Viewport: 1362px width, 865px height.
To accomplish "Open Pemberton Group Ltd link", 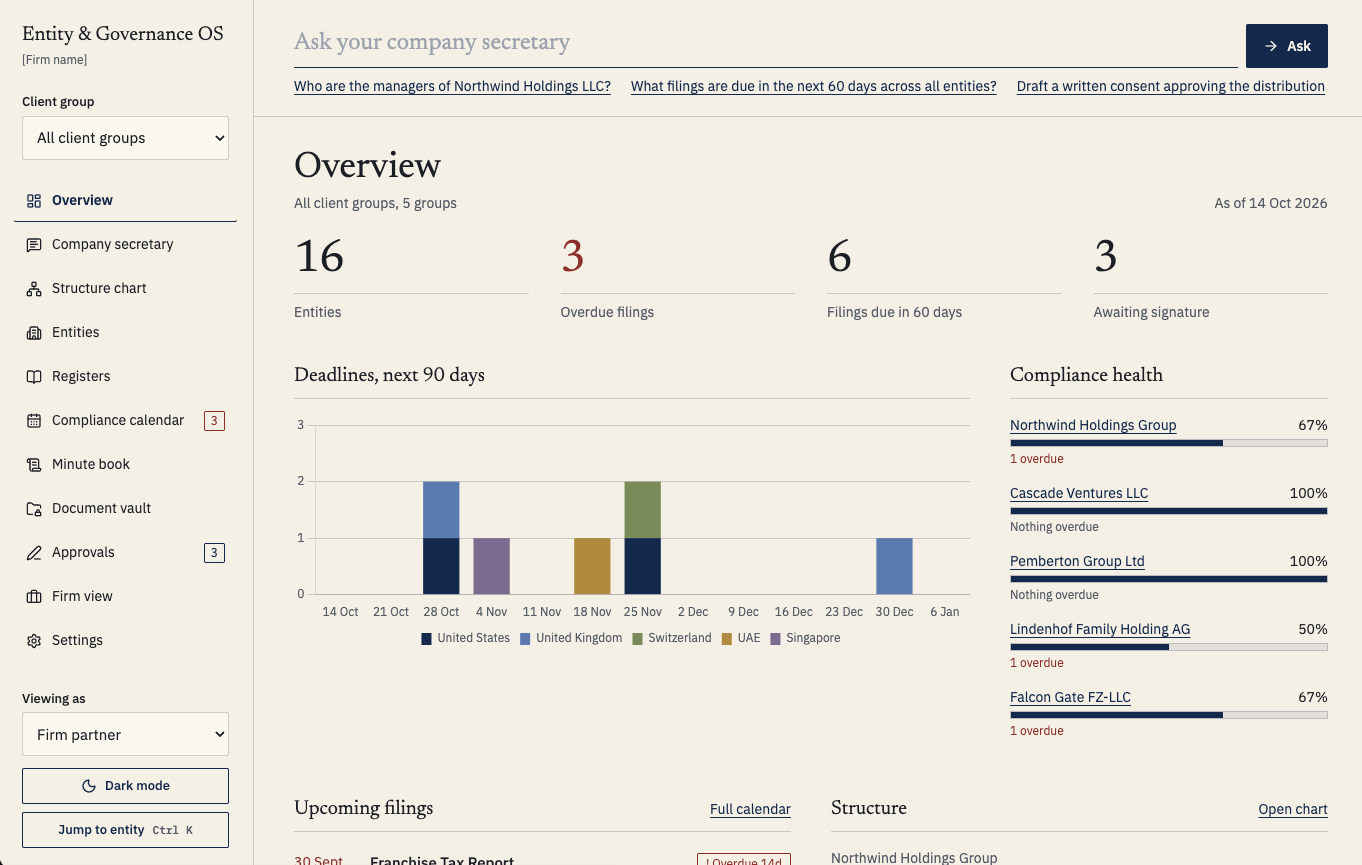I will 1077,561.
